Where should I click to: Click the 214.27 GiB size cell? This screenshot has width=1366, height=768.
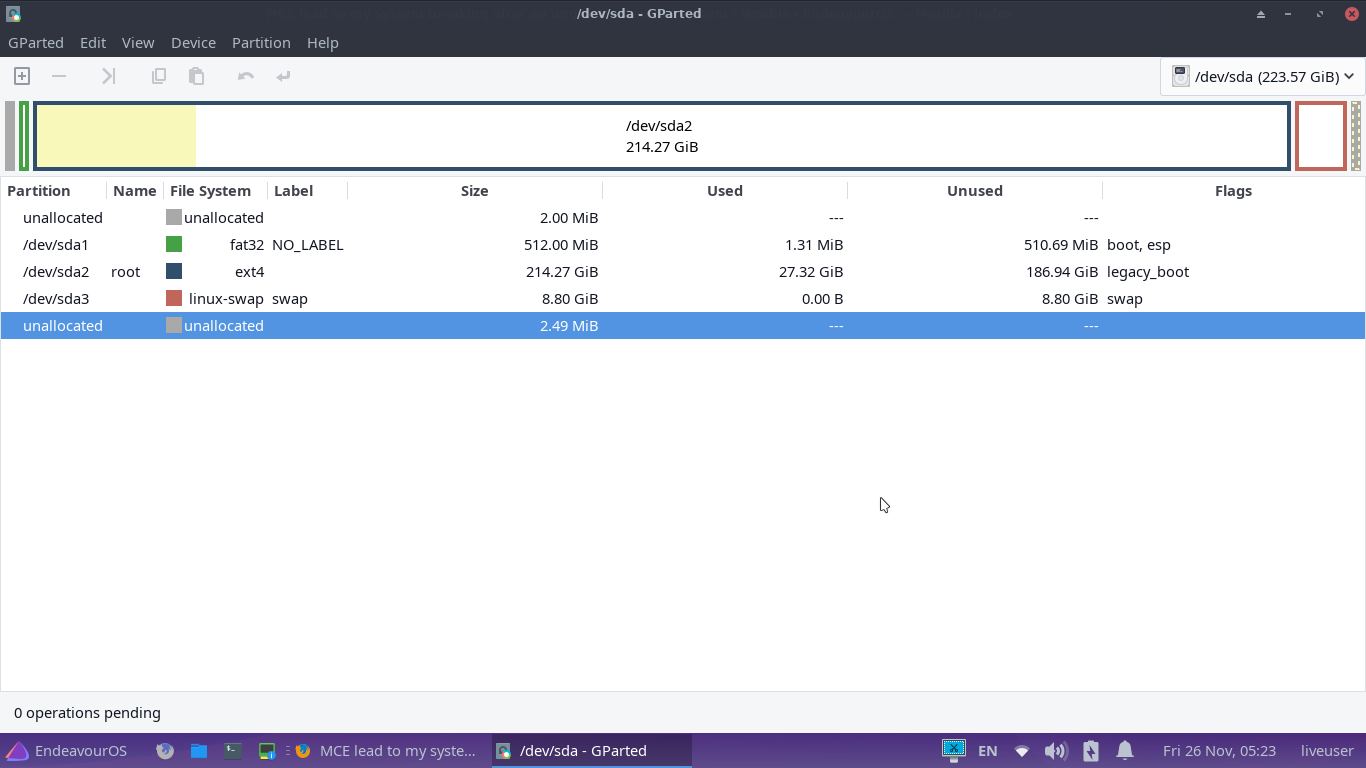tap(562, 272)
